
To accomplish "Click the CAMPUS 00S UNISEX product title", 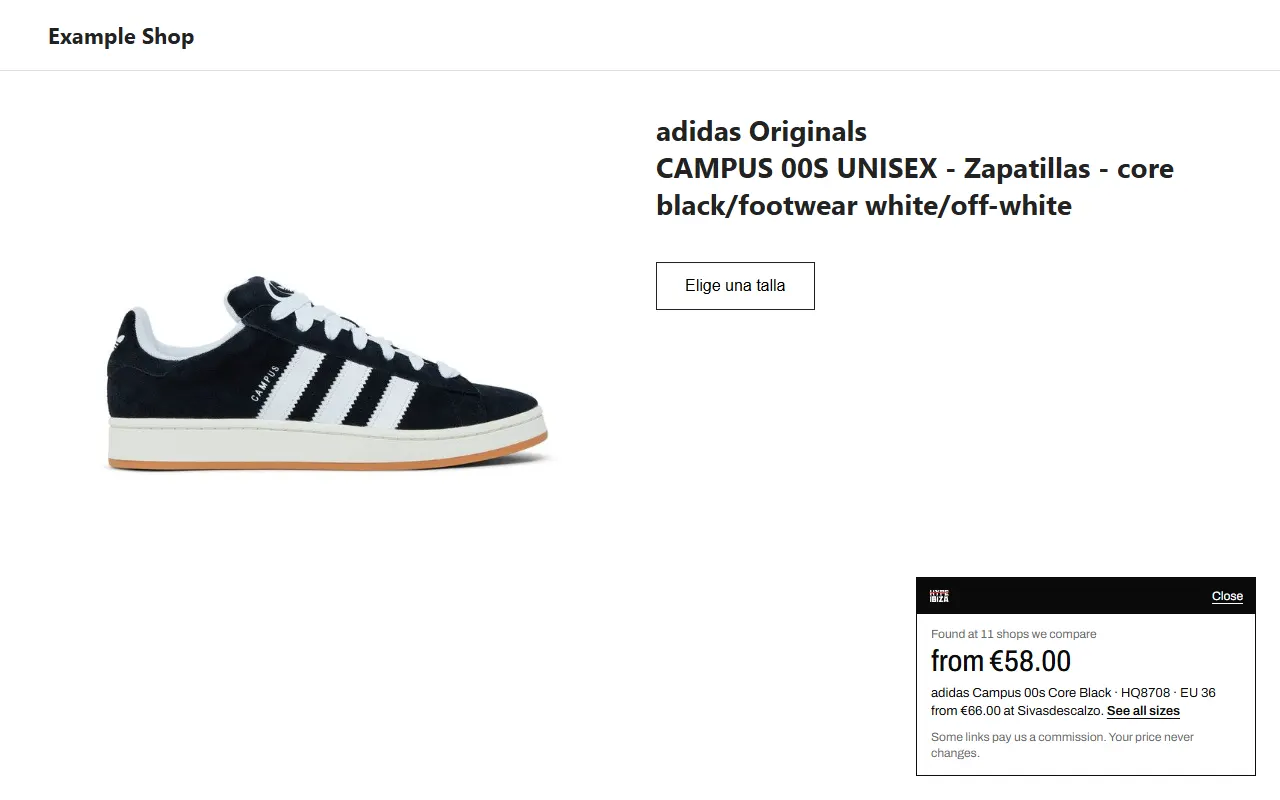I will pos(914,187).
